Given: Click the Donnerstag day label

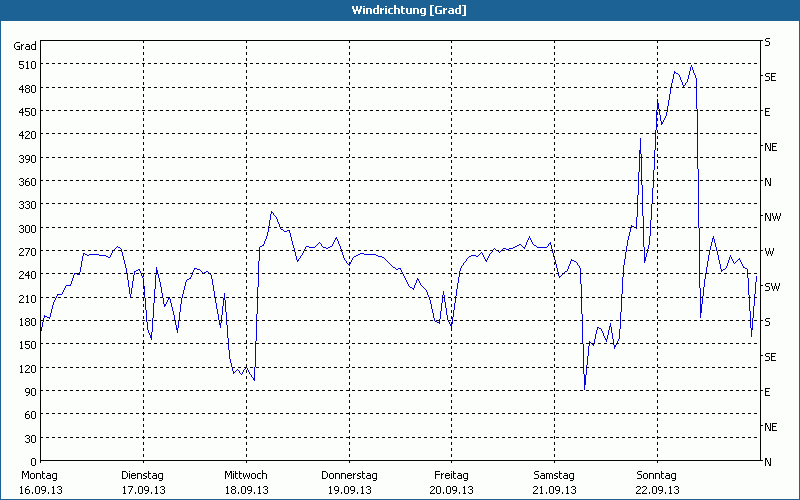Looking at the screenshot, I should coord(349,476).
